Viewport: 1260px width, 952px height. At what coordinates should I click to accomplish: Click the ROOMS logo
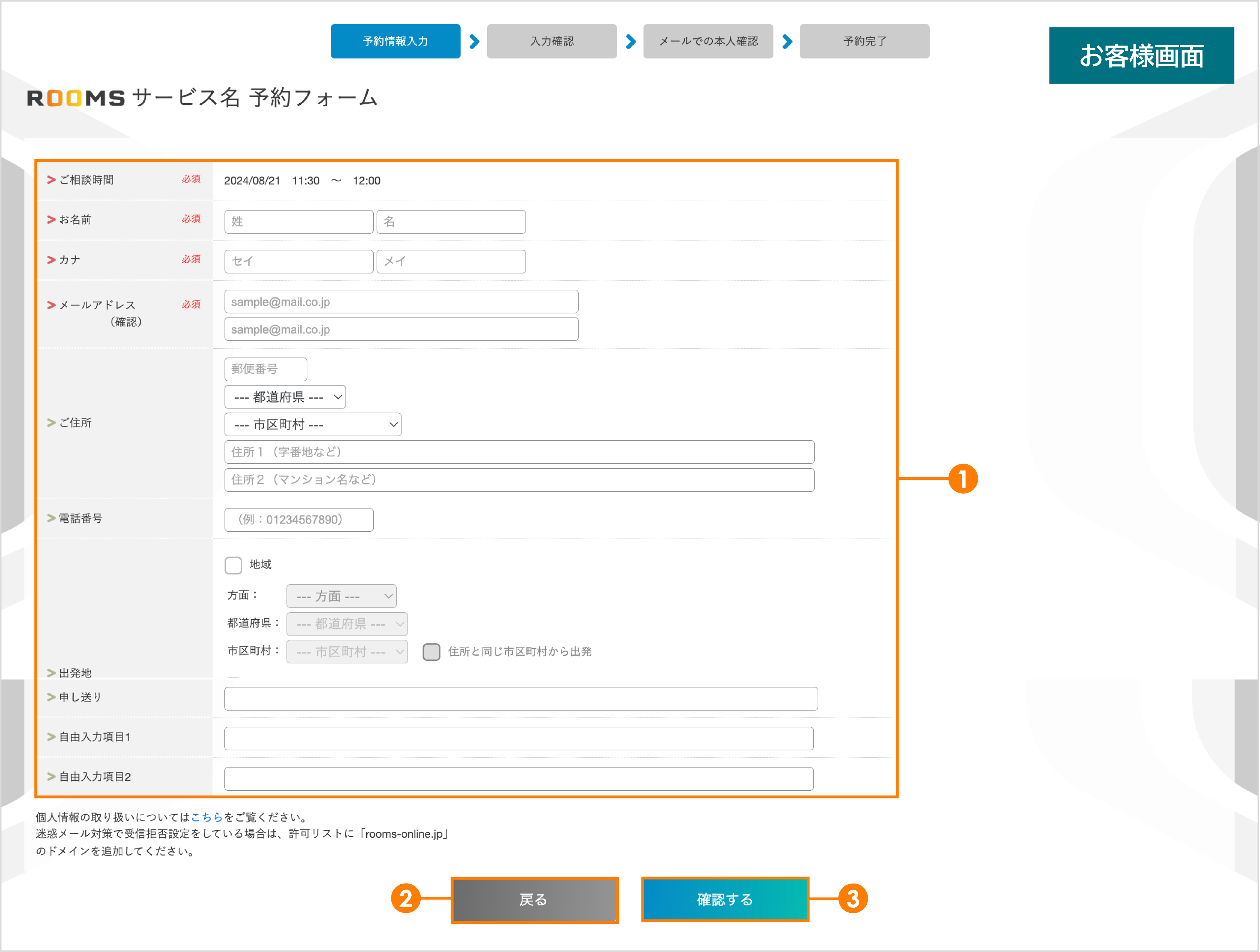pyautogui.click(x=76, y=98)
